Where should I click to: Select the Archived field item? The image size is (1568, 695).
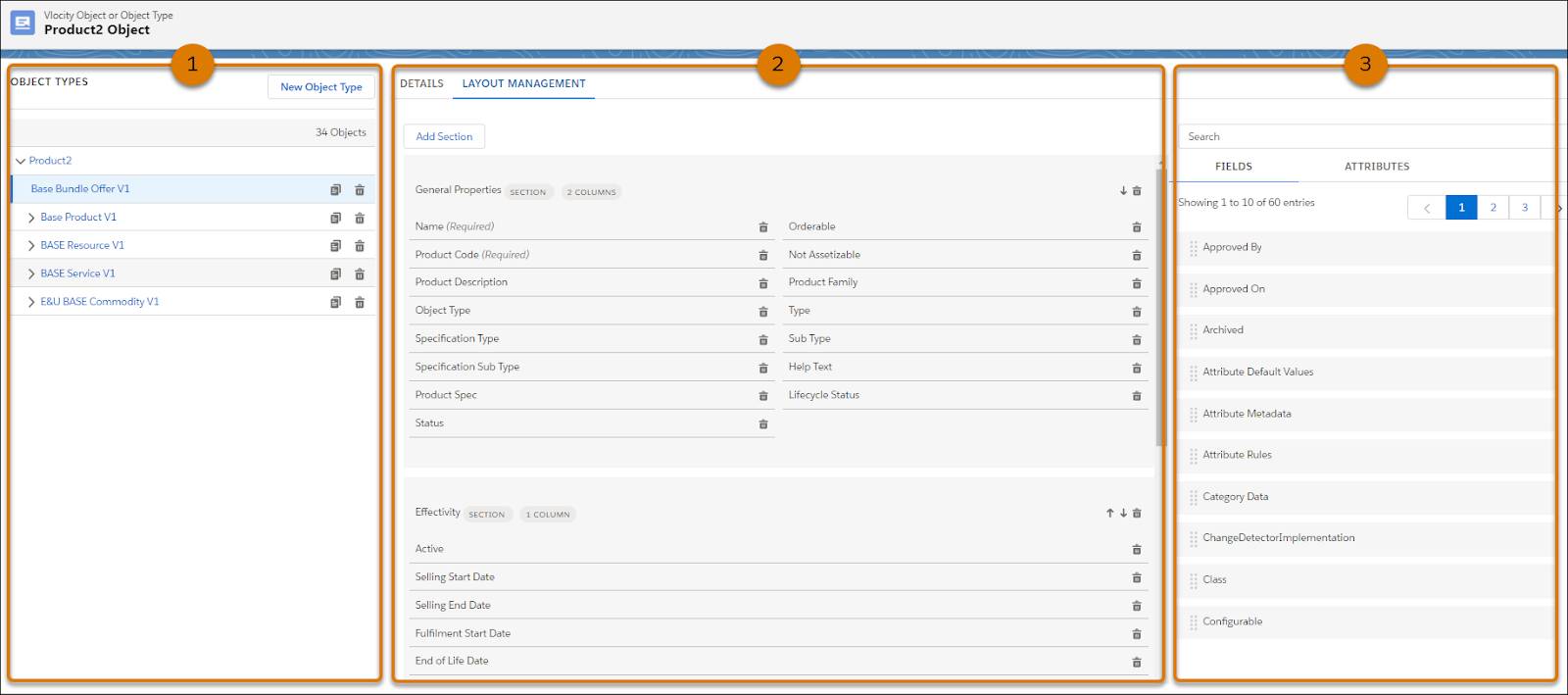pos(1366,330)
